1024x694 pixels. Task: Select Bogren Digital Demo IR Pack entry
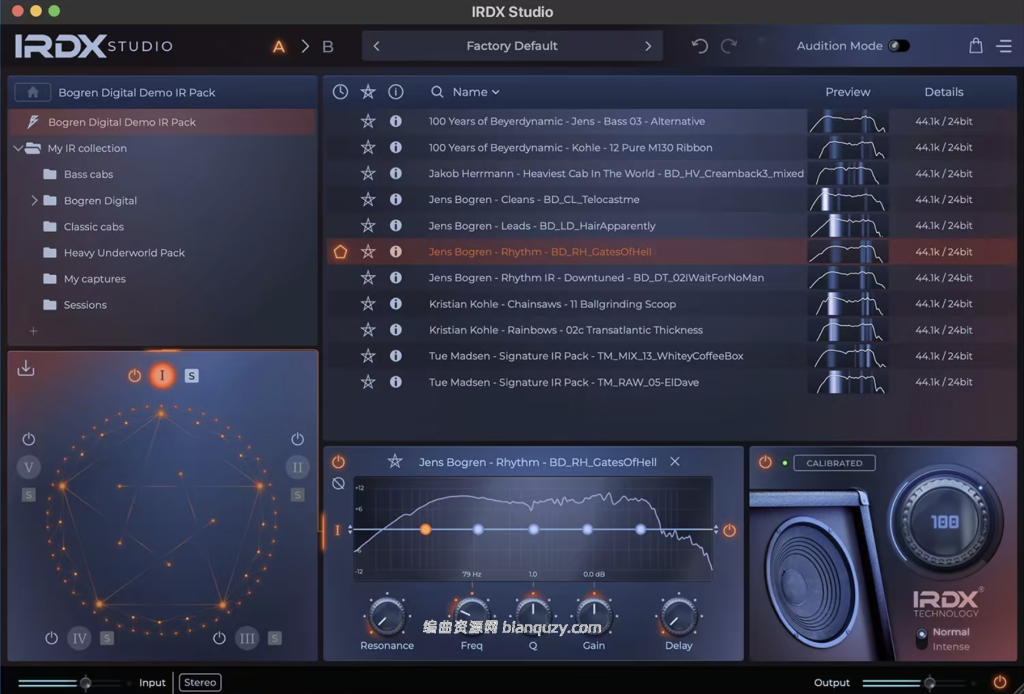162,122
